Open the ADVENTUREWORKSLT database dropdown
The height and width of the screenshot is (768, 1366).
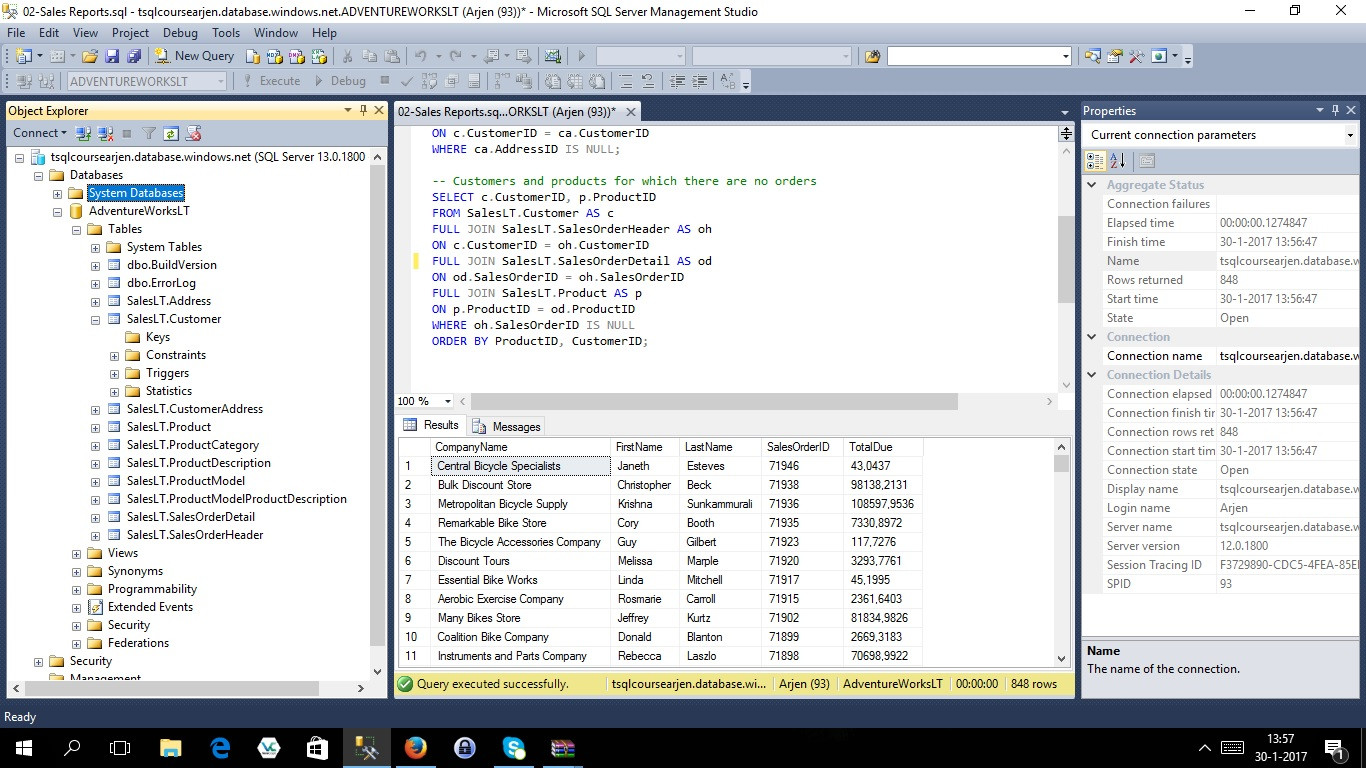point(220,81)
